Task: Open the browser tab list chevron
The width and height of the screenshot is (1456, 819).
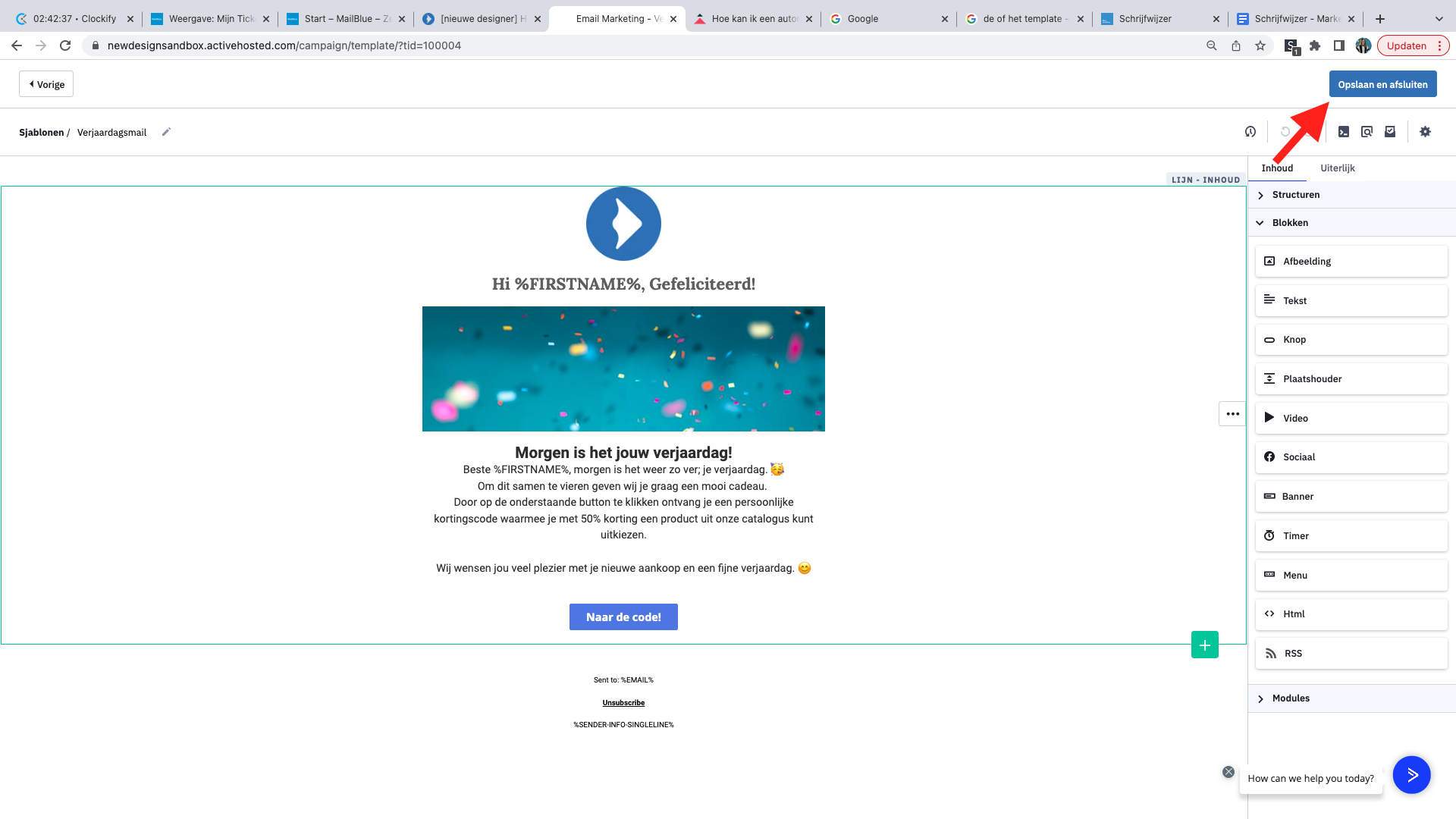Action: pos(1439,19)
